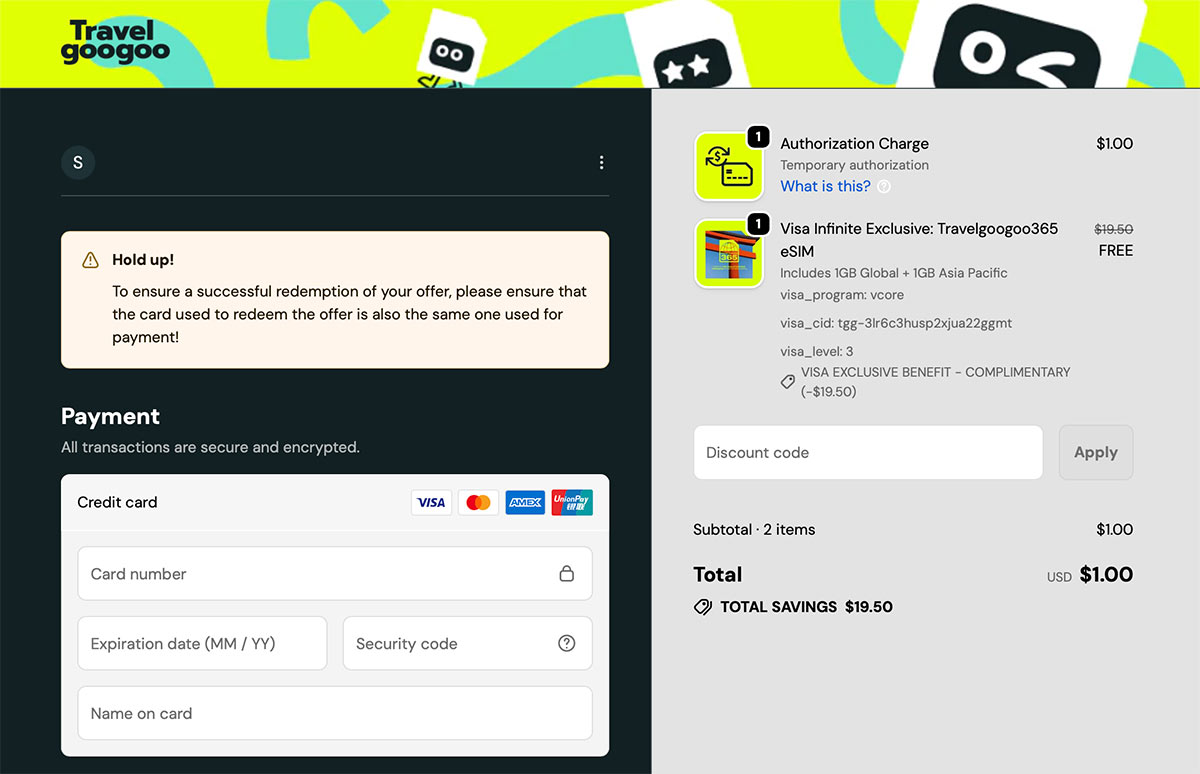Click the warning triangle in Hold up notice
The height and width of the screenshot is (774, 1200).
click(89, 259)
